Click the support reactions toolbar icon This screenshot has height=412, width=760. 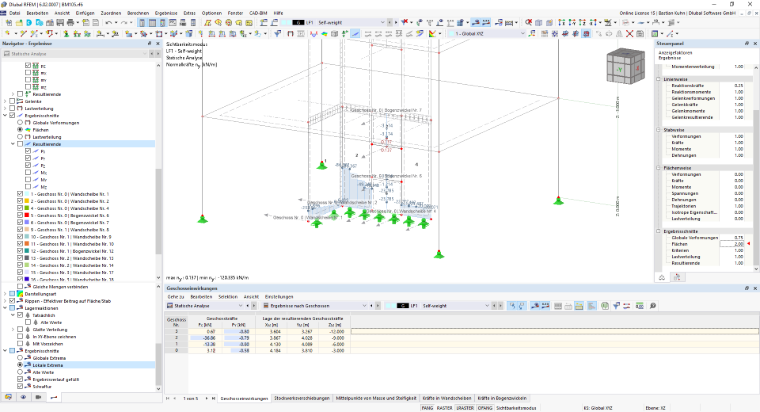point(345,33)
